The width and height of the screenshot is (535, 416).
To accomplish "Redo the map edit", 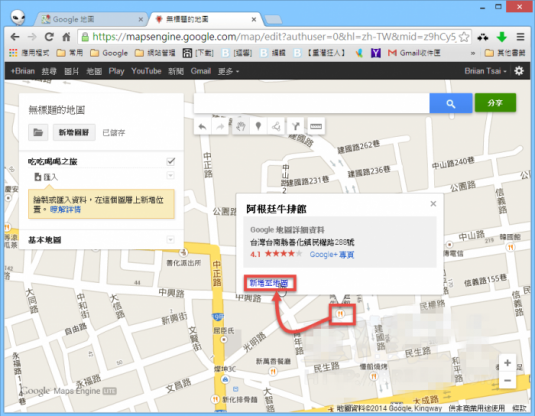I will 220,127.
